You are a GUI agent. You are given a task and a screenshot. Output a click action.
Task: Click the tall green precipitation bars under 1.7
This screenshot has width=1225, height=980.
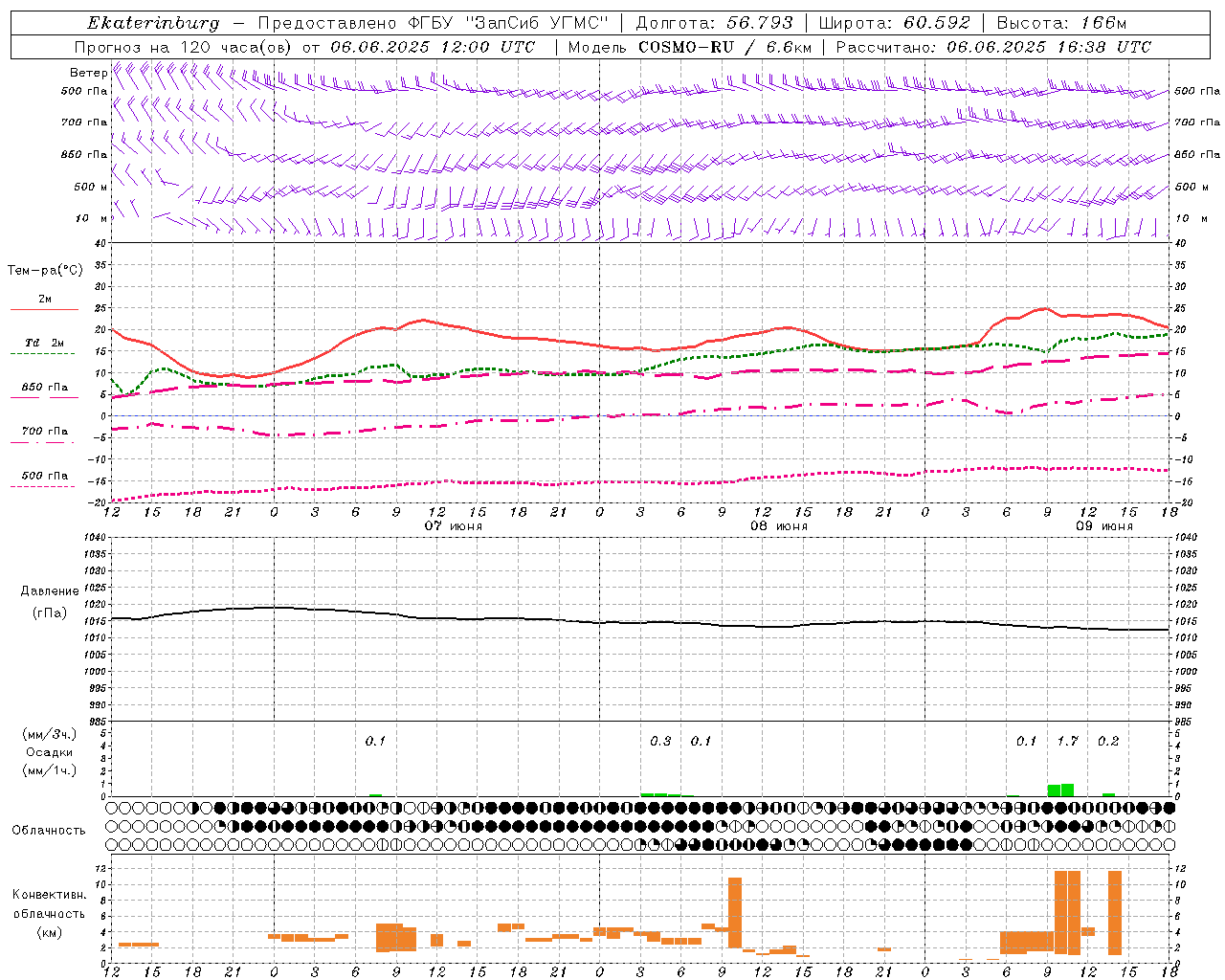(x=1060, y=791)
